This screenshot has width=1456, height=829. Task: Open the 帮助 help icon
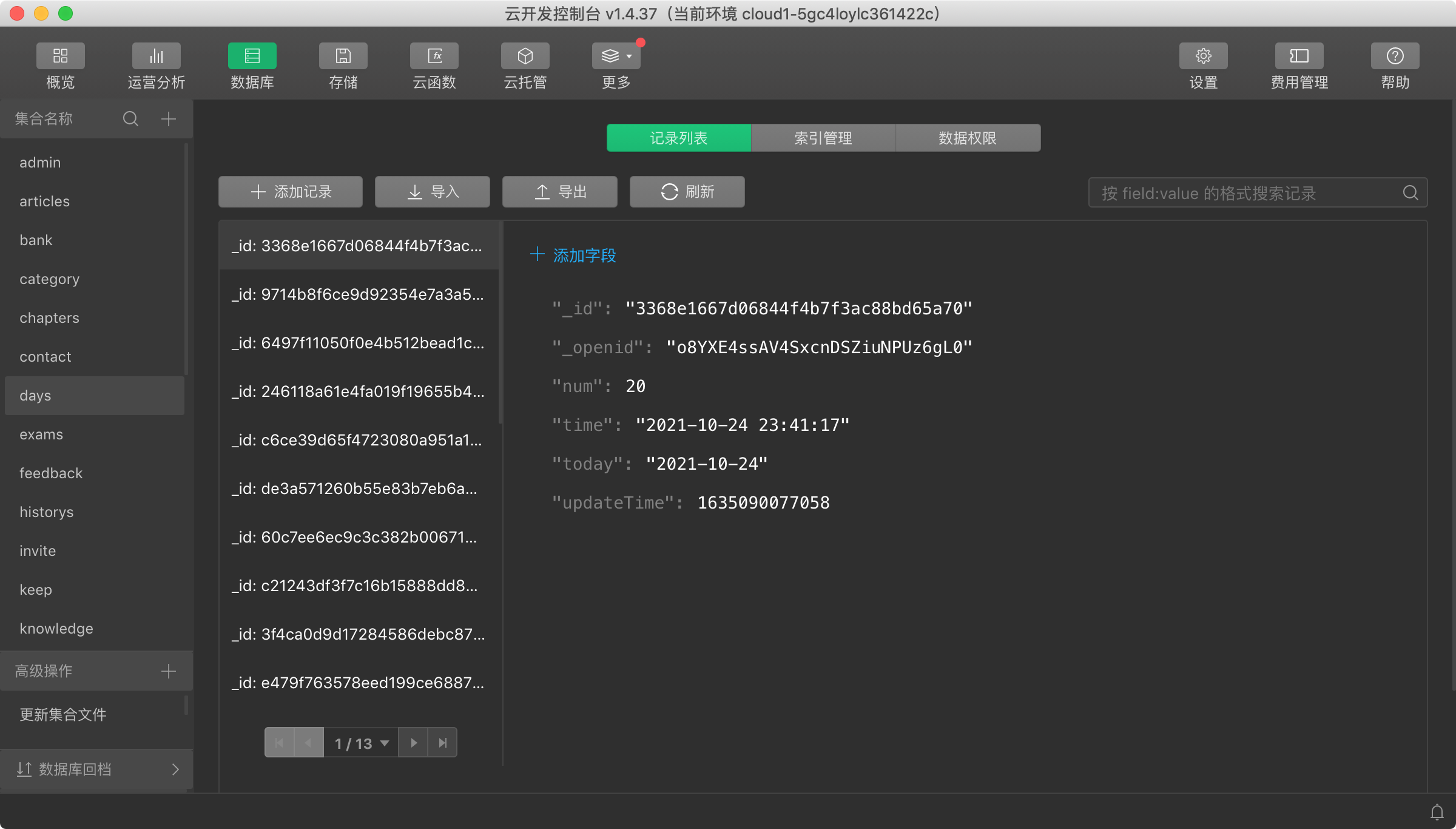[x=1395, y=56]
